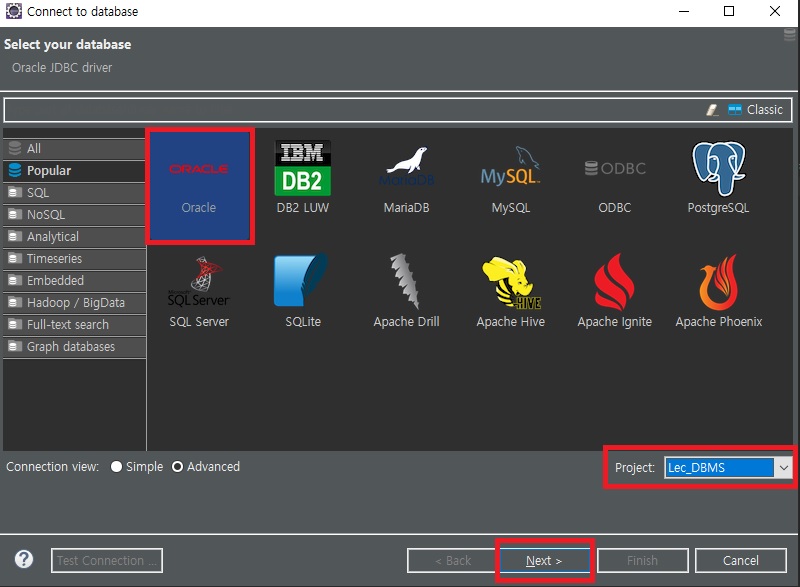Viewport: 800px width, 587px height.
Task: Choose the Apache Drill driver
Action: point(406,292)
